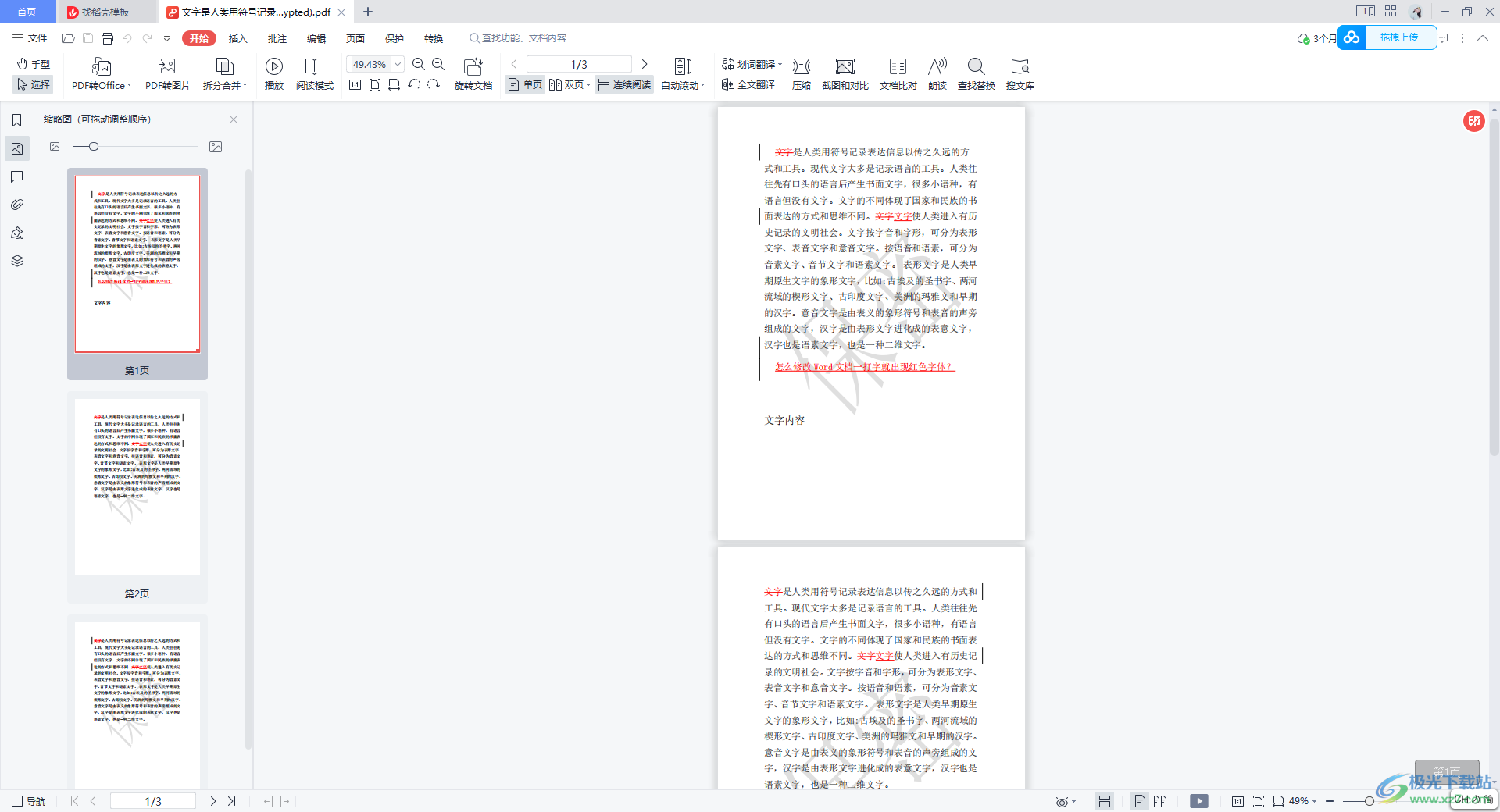This screenshot has width=1500, height=812.
Task: Expand the 双页 dropdown arrow
Action: (x=588, y=84)
